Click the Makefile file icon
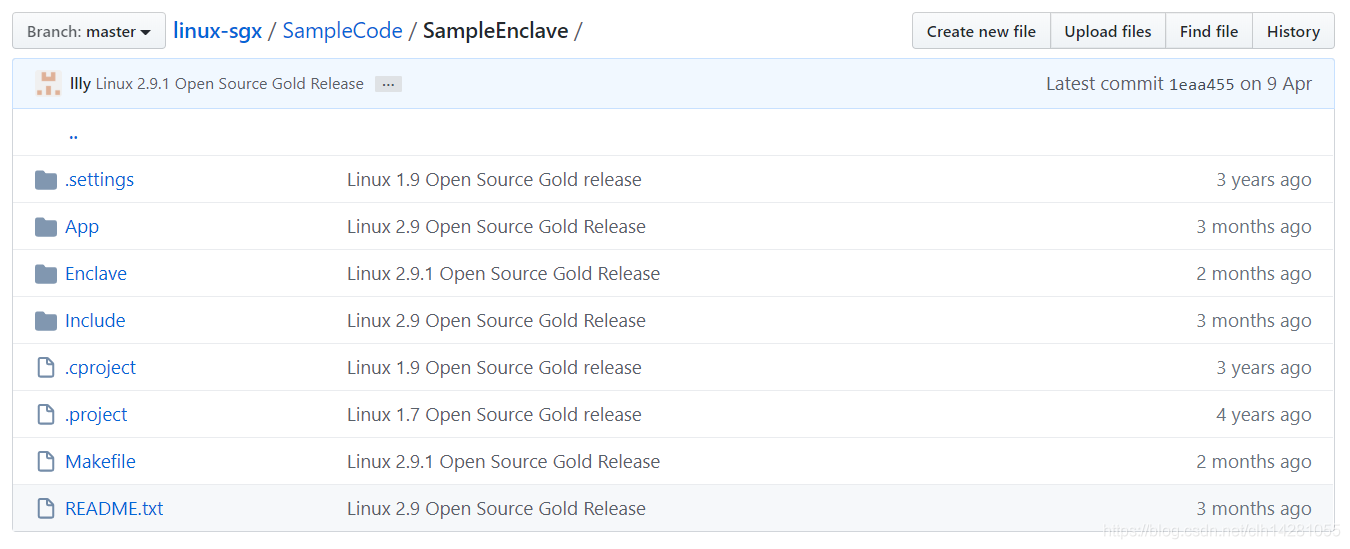1350x549 pixels. coord(45,462)
